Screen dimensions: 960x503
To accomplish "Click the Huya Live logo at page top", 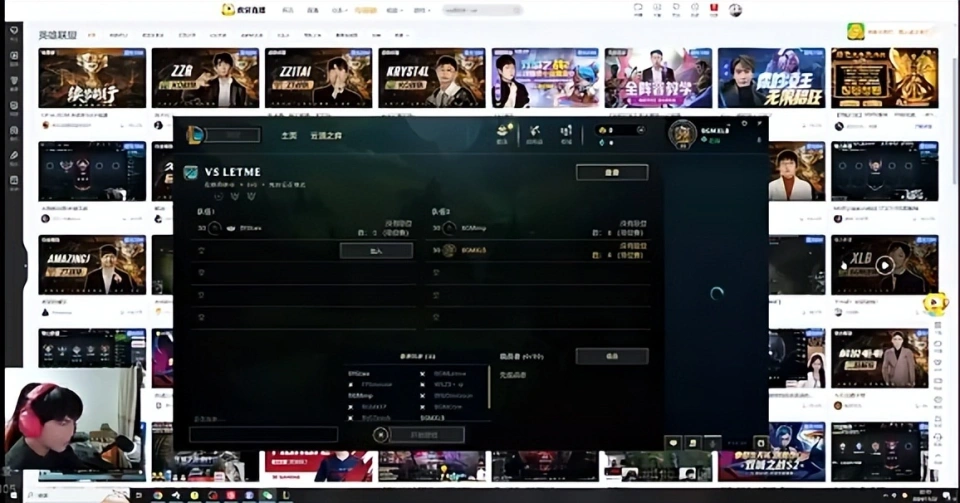I will [244, 9].
